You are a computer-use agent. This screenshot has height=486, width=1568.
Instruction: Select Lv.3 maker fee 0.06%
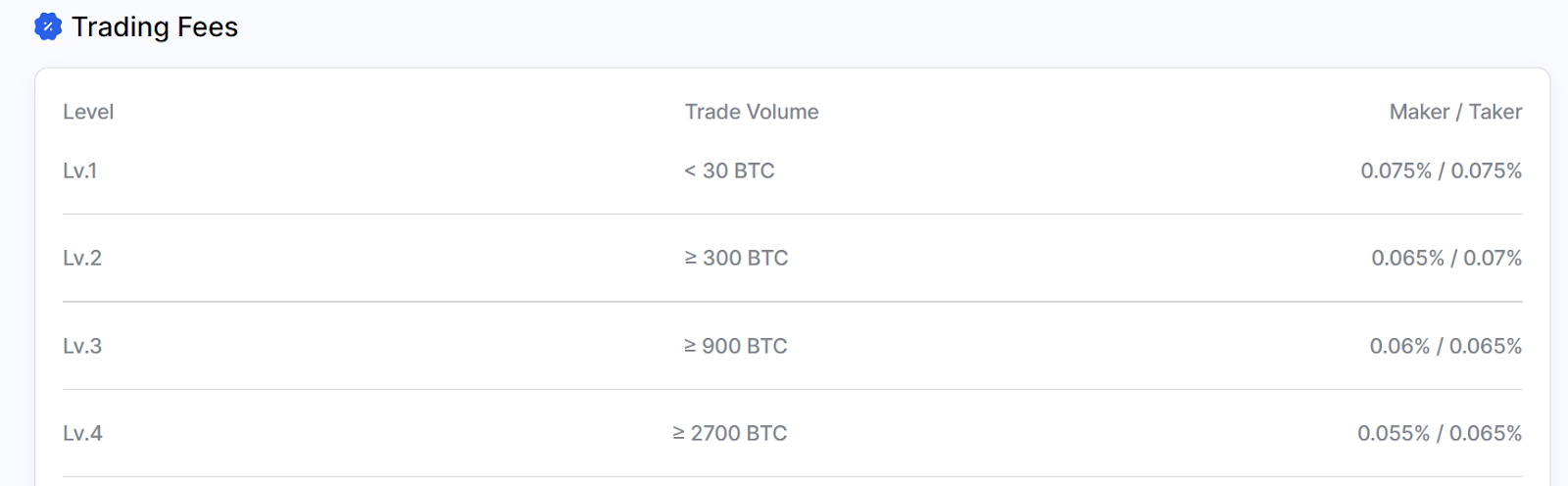click(1399, 346)
